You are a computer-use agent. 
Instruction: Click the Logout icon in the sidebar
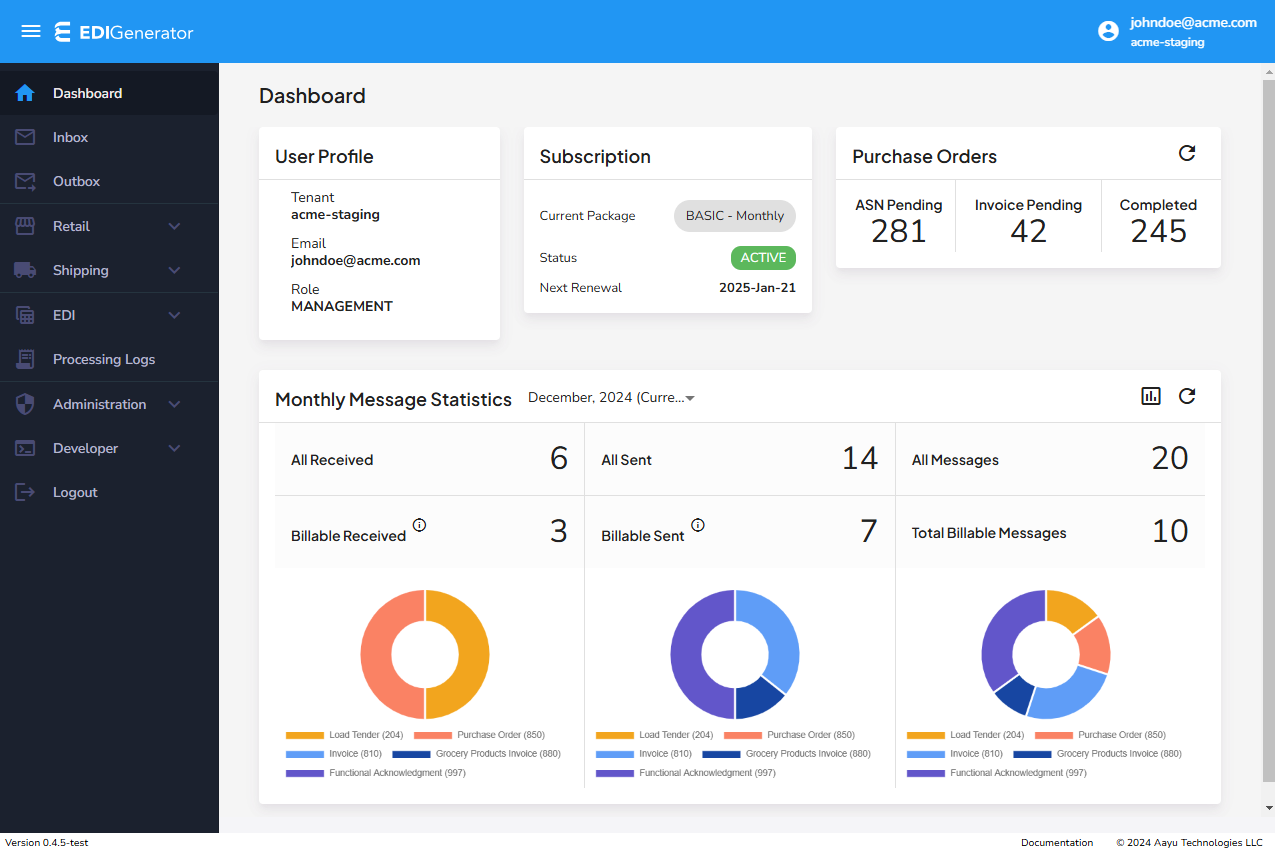point(24,492)
